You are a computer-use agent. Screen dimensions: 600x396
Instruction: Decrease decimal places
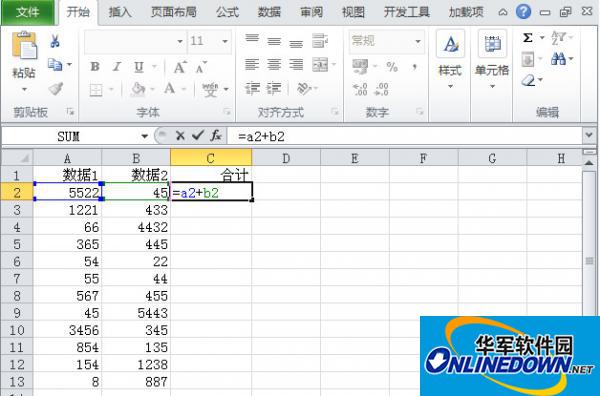point(382,89)
